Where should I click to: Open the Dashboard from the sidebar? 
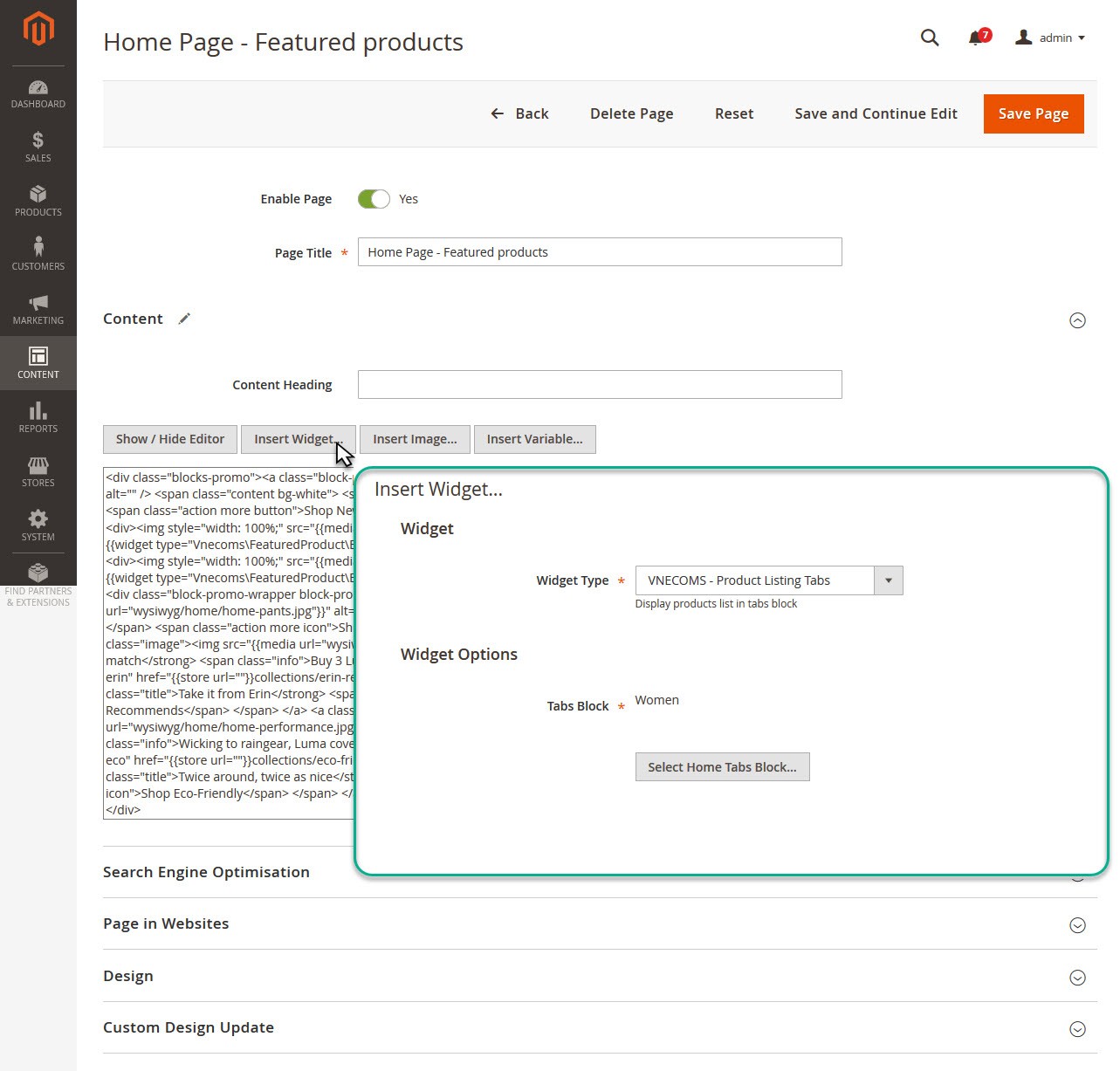tap(38, 93)
